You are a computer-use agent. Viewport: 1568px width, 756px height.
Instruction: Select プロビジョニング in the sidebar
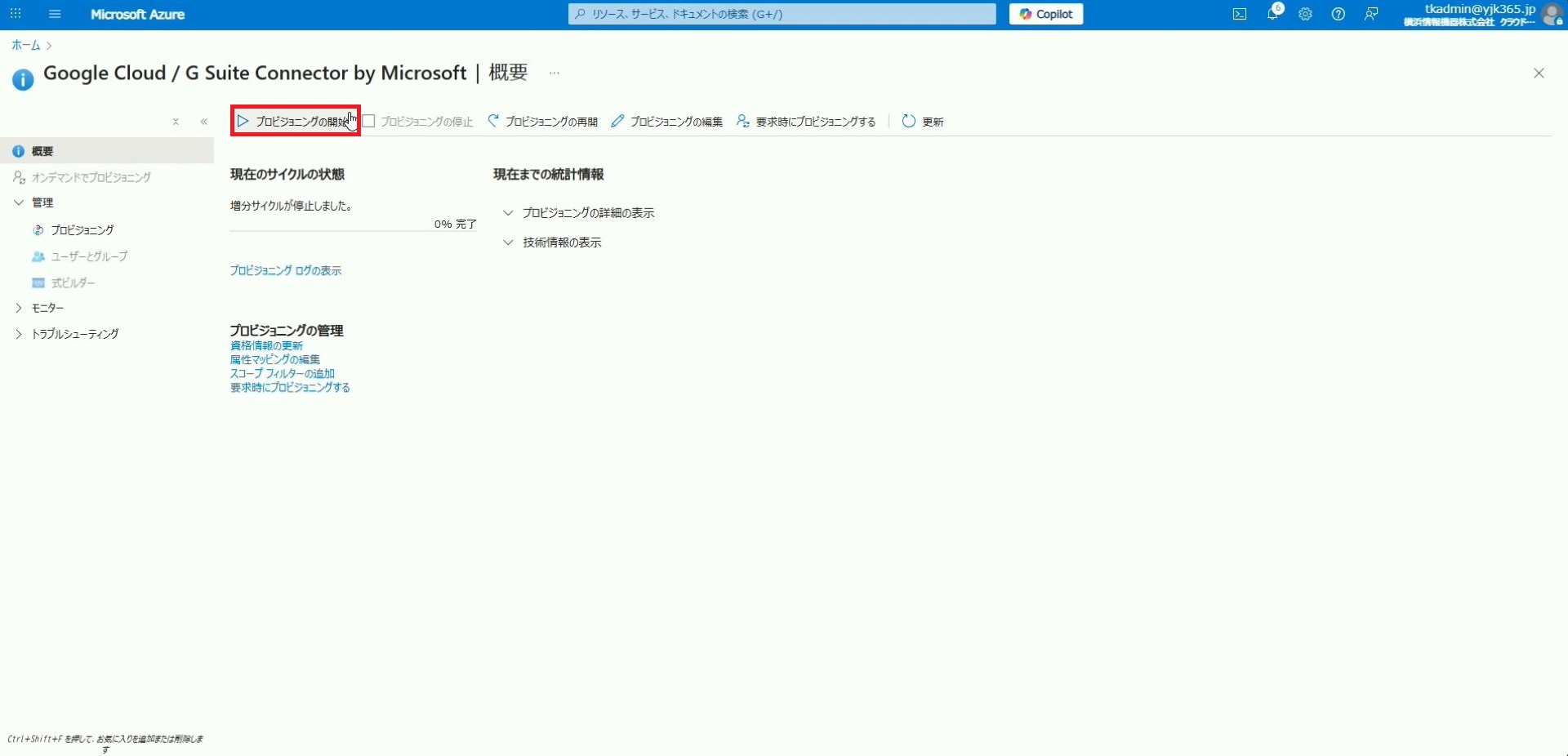pyautogui.click(x=82, y=230)
